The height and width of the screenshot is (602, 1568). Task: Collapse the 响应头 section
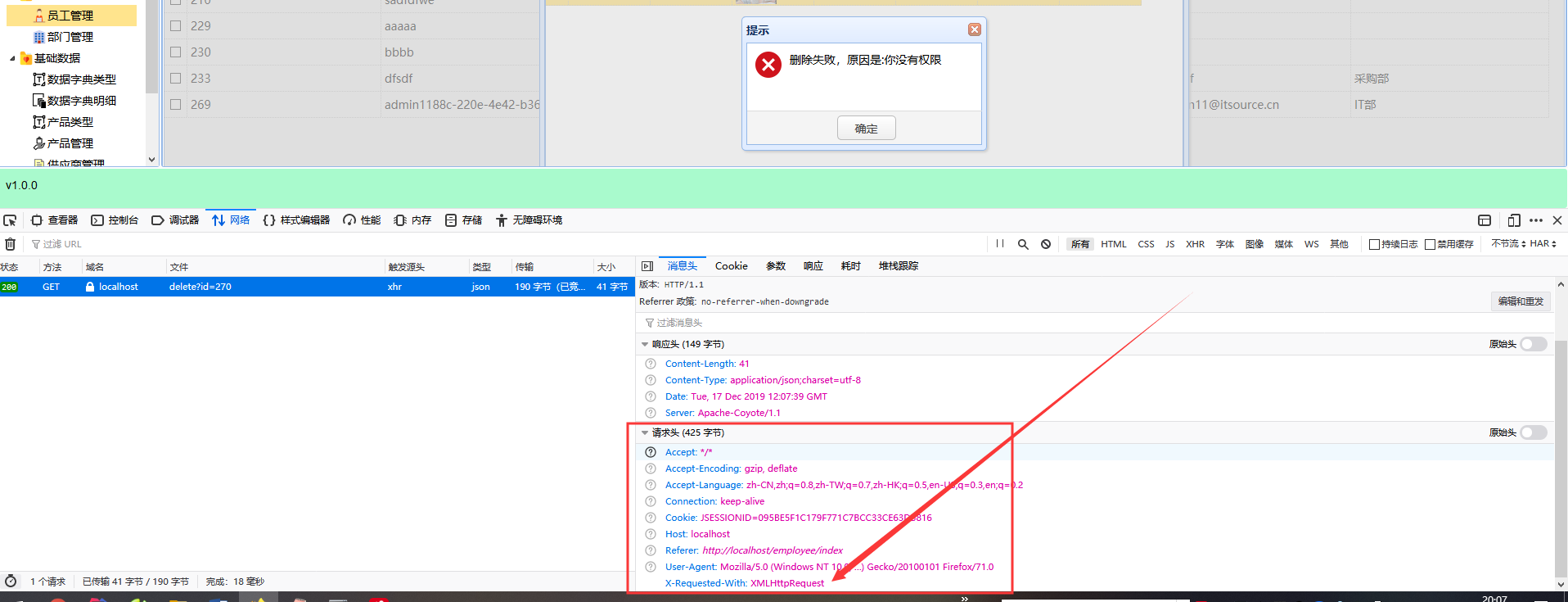645,344
